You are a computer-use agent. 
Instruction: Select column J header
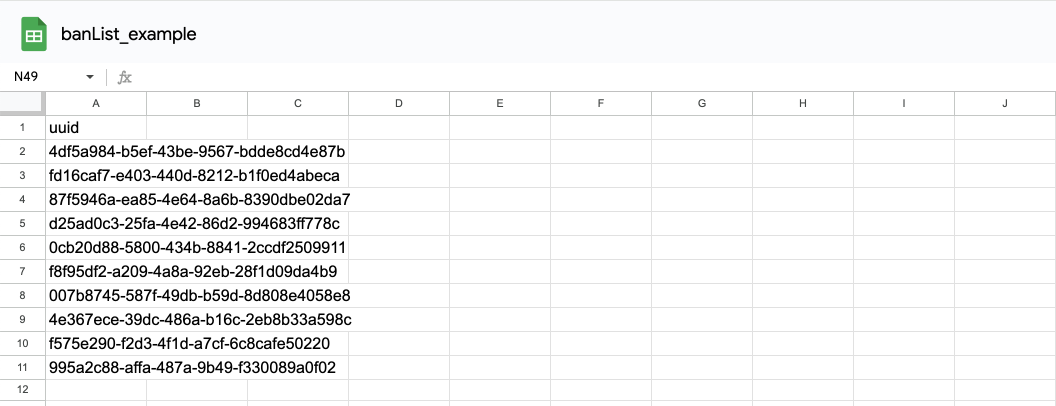1005,103
